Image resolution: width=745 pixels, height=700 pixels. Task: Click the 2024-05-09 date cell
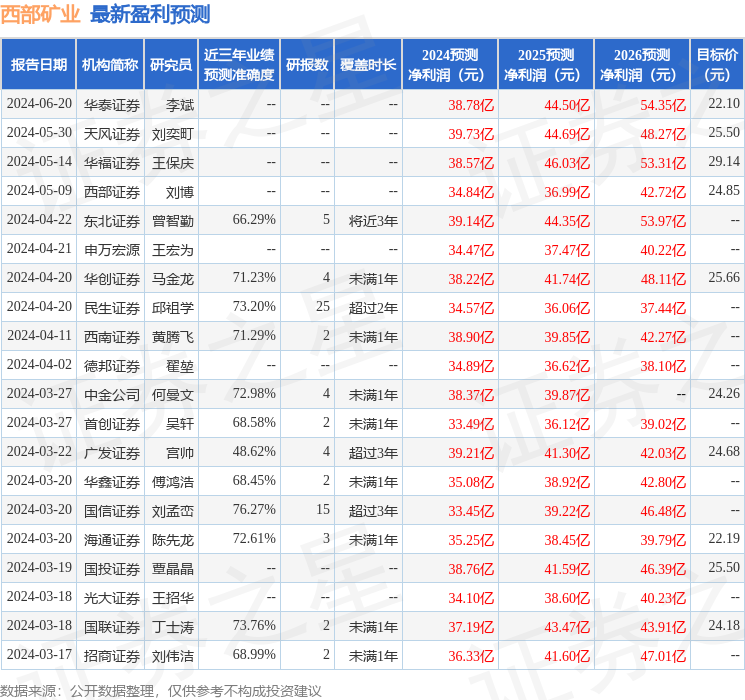[x=39, y=191]
